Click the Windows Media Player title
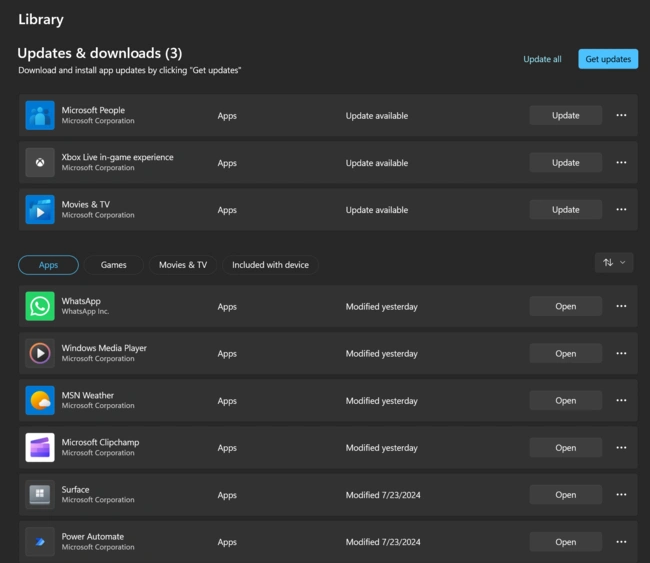650x563 pixels. click(x=104, y=348)
